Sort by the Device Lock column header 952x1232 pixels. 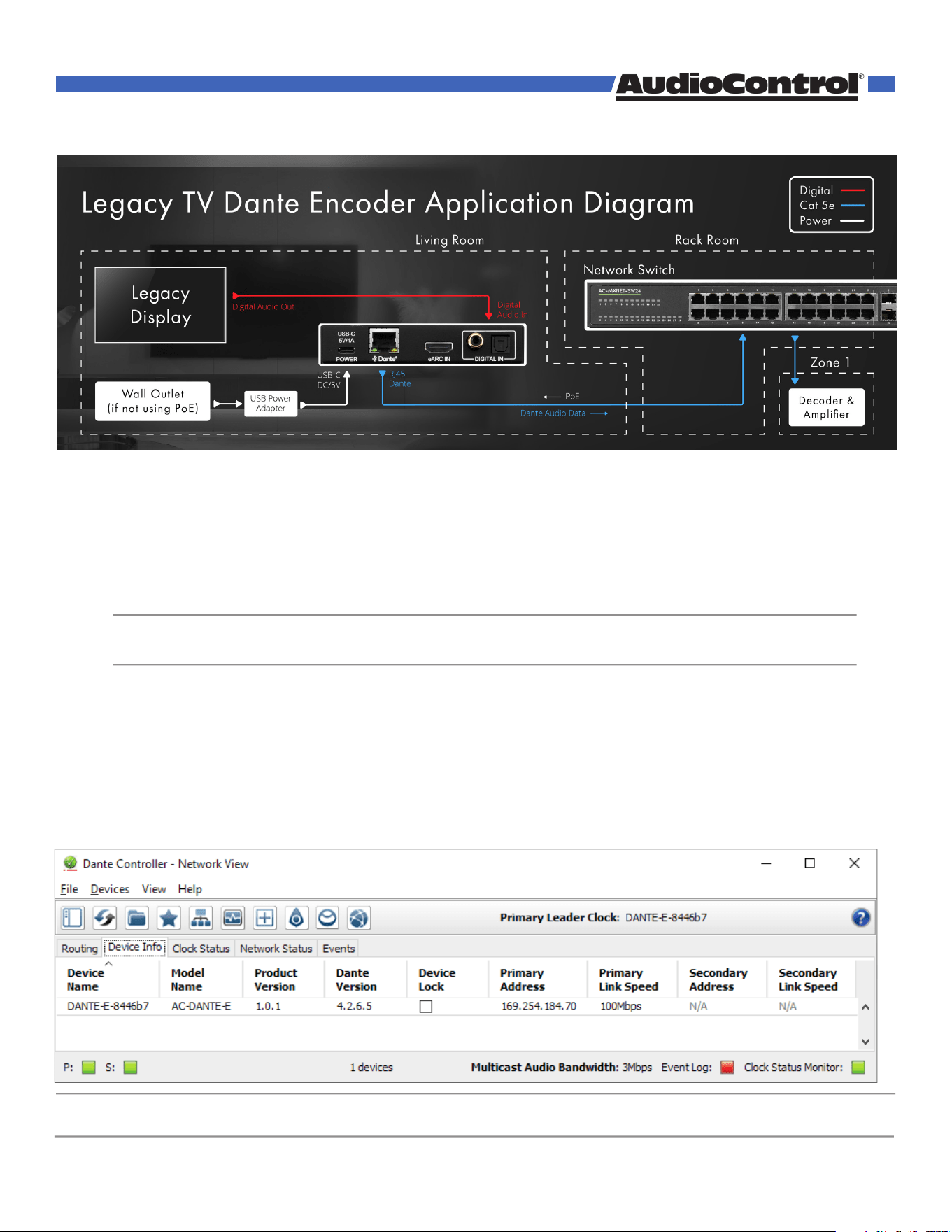pos(448,979)
